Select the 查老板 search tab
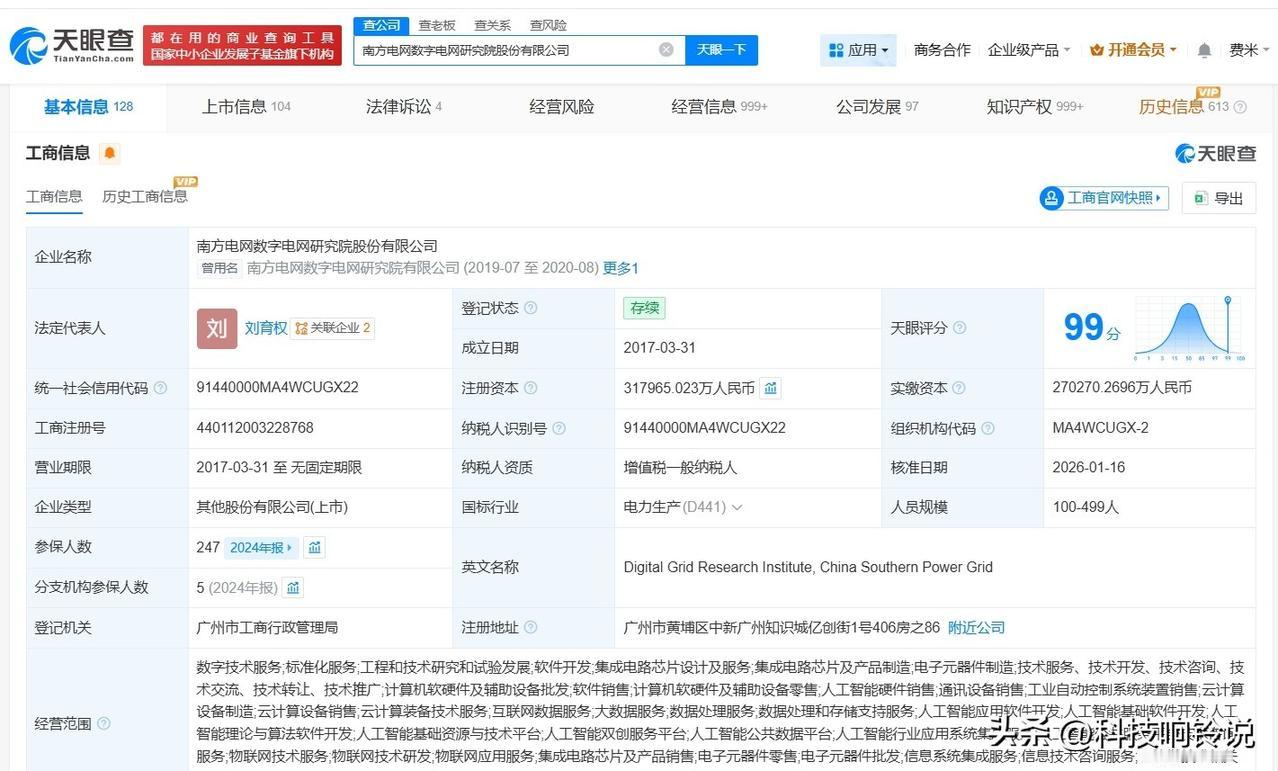Image resolution: width=1278 pixels, height=771 pixels. tap(437, 25)
